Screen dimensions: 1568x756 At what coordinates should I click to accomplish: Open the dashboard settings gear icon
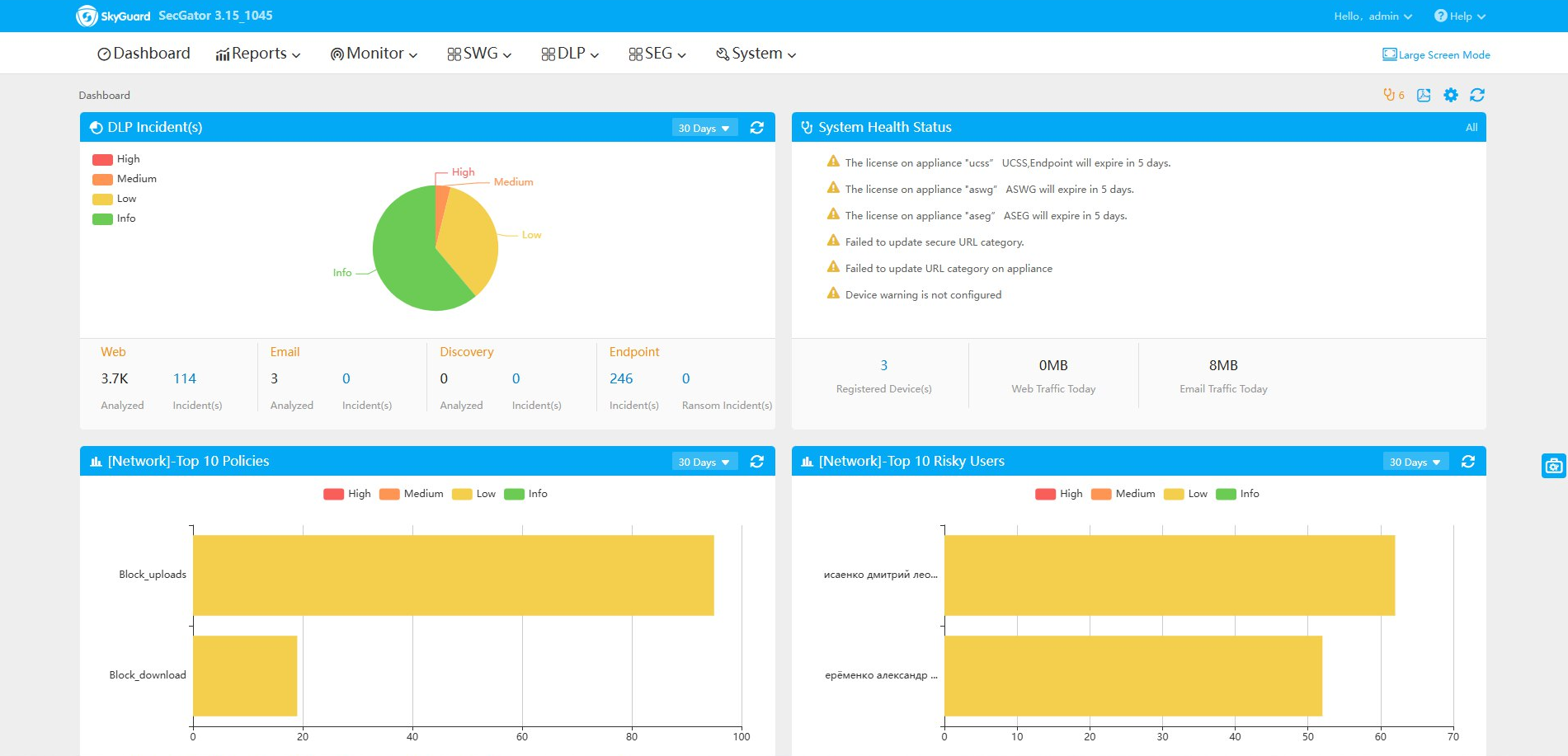pos(1450,95)
